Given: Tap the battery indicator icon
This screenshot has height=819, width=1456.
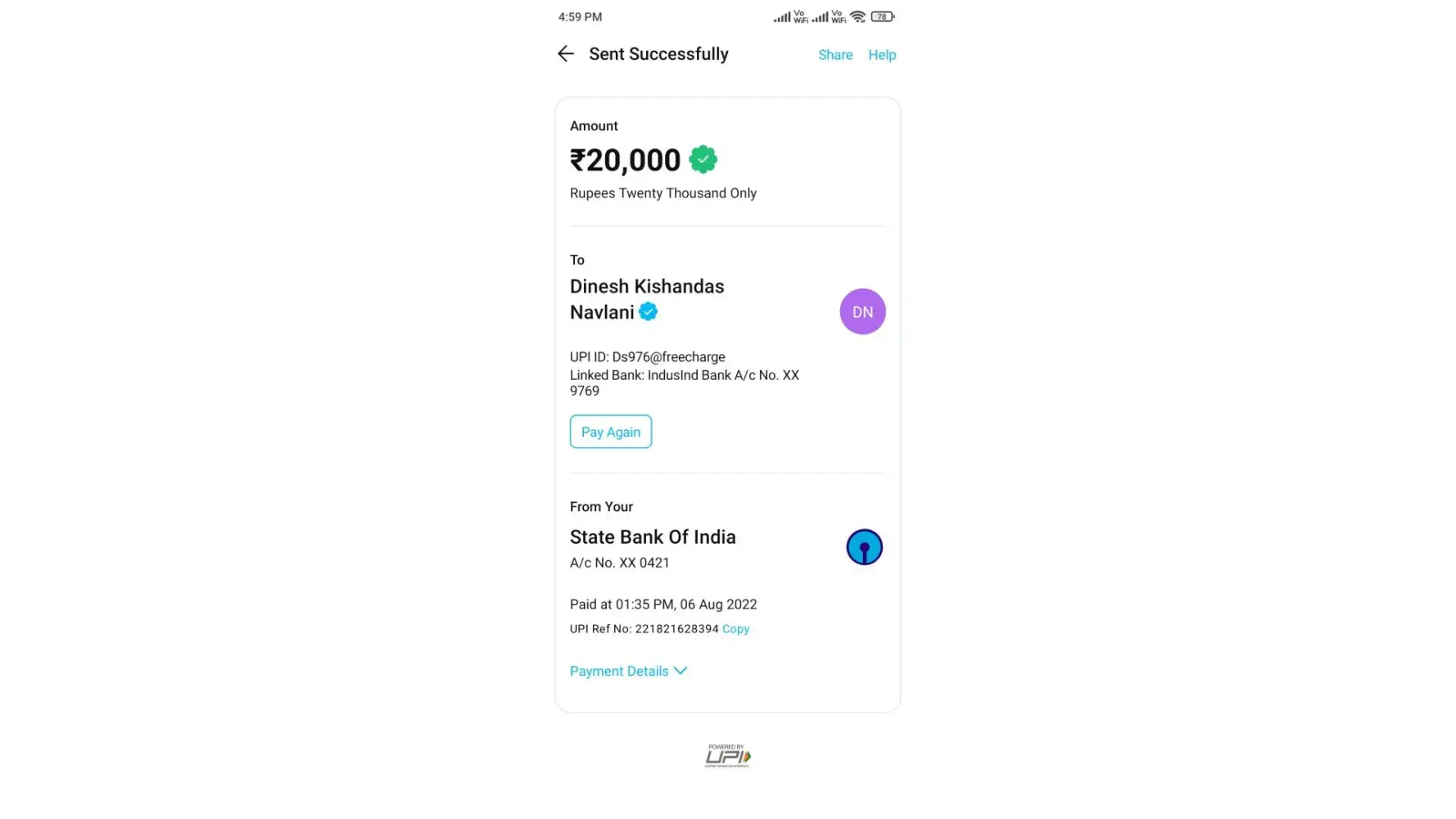Looking at the screenshot, I should [x=882, y=16].
